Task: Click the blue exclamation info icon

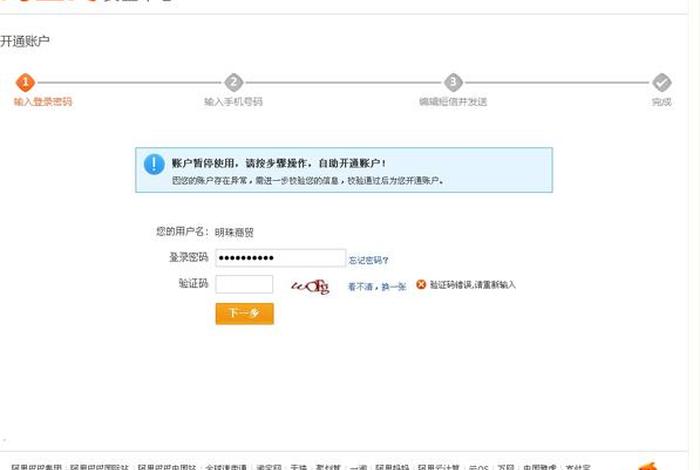Action: (154, 164)
